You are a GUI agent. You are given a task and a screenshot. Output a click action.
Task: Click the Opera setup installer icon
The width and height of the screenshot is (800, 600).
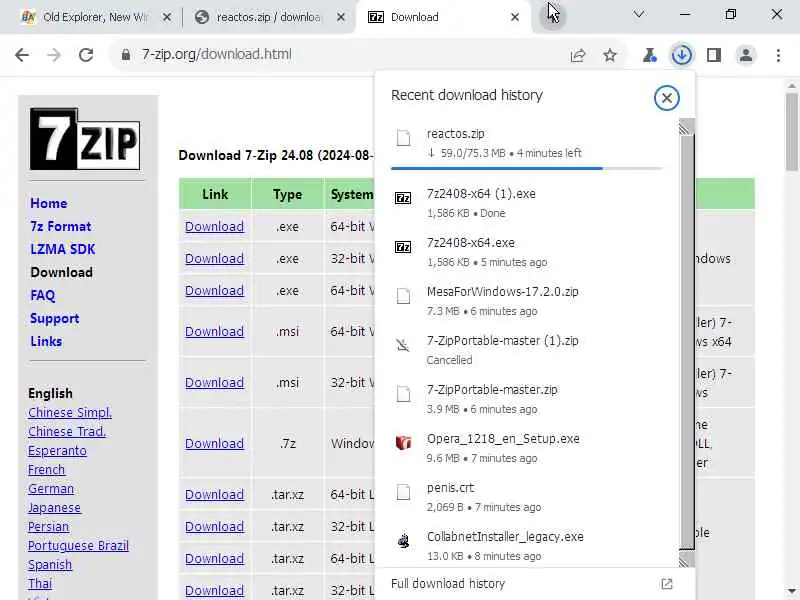403,442
